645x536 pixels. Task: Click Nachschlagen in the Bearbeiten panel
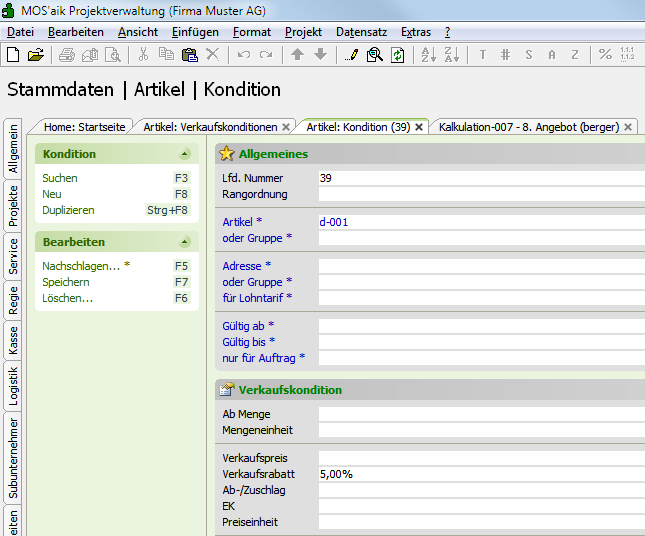[x=80, y=266]
